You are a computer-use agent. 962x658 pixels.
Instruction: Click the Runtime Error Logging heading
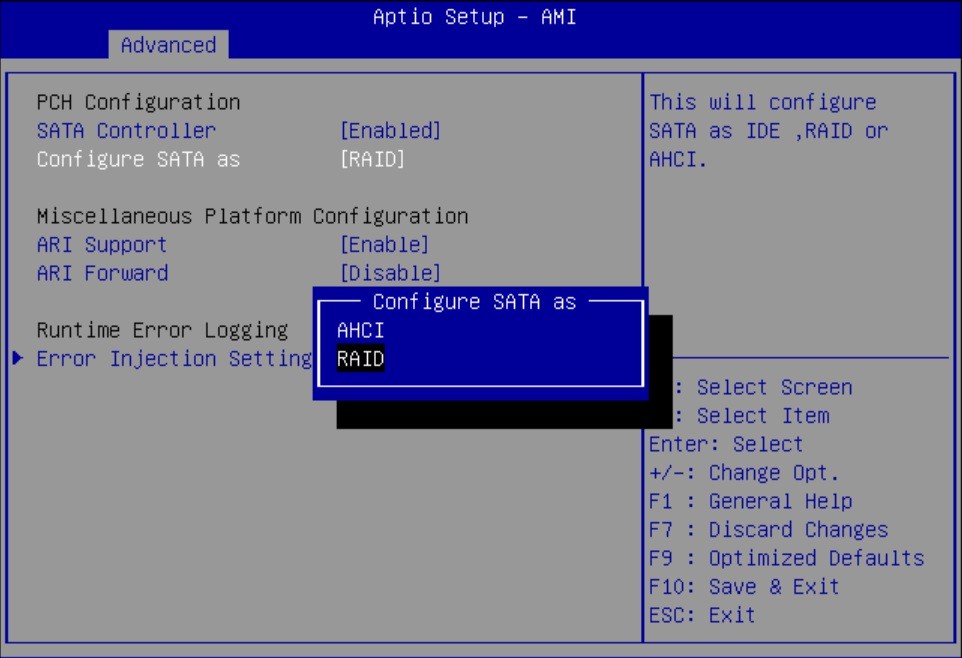tap(161, 330)
